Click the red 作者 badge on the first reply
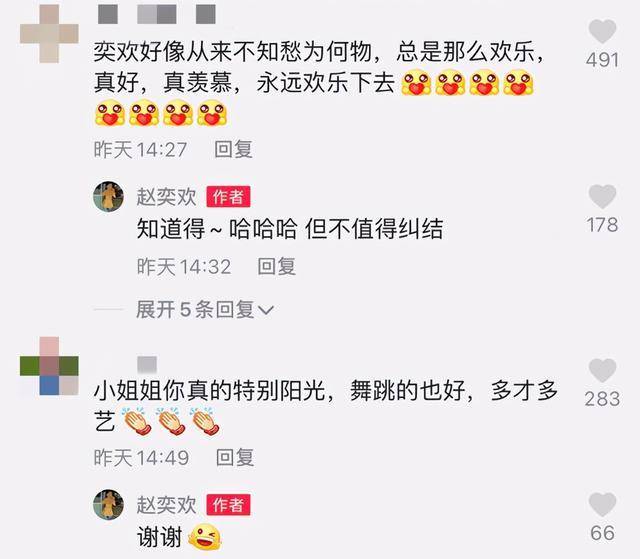This screenshot has width=640, height=559. point(228,197)
